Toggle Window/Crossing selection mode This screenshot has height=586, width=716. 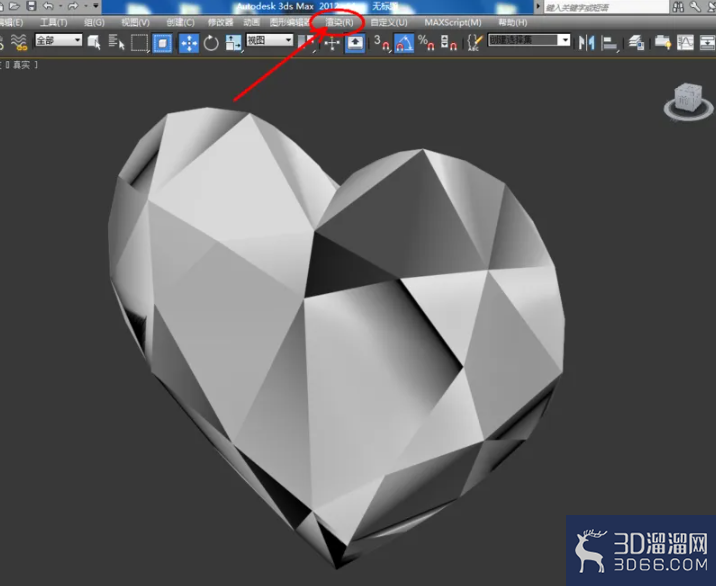(162, 43)
